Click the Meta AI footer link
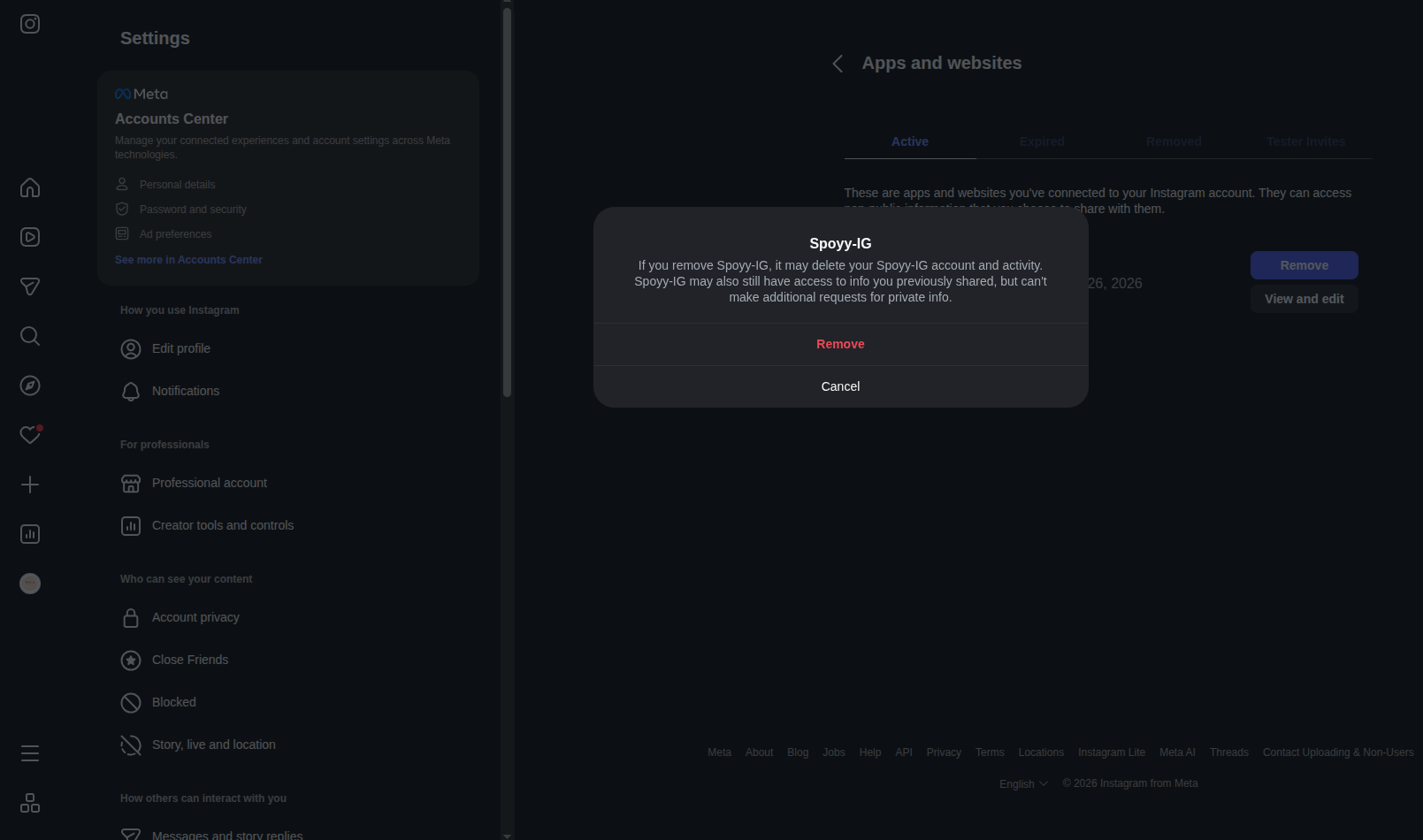The image size is (1423, 840). point(1177,752)
